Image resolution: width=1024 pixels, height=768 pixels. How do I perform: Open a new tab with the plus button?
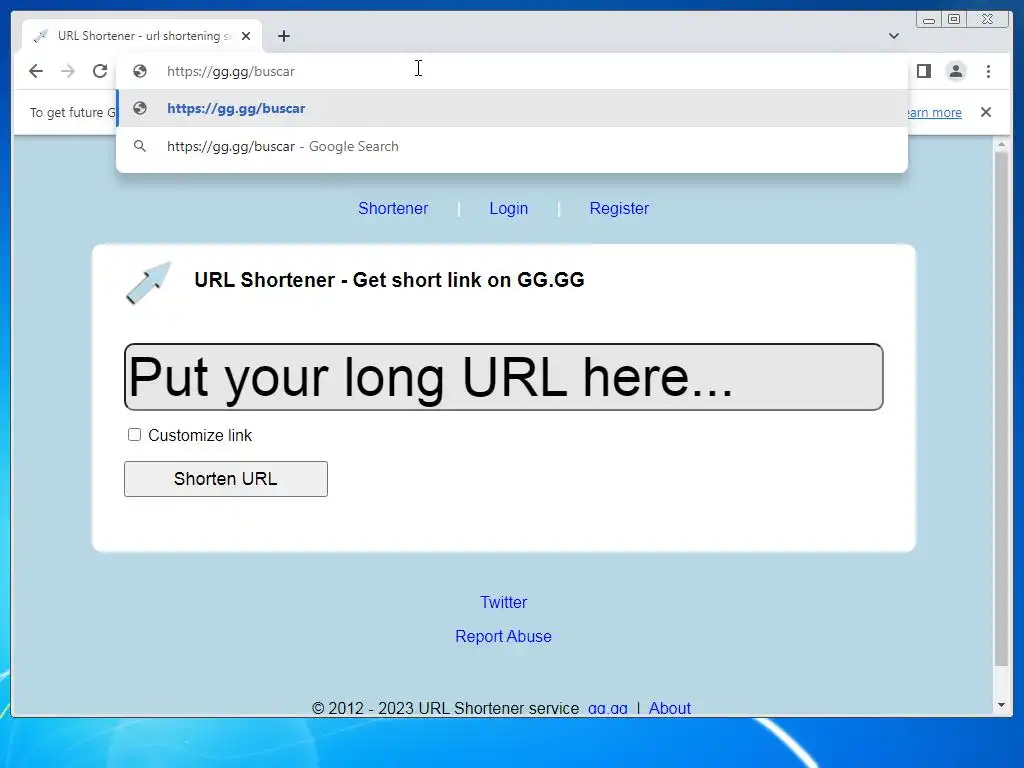click(283, 36)
